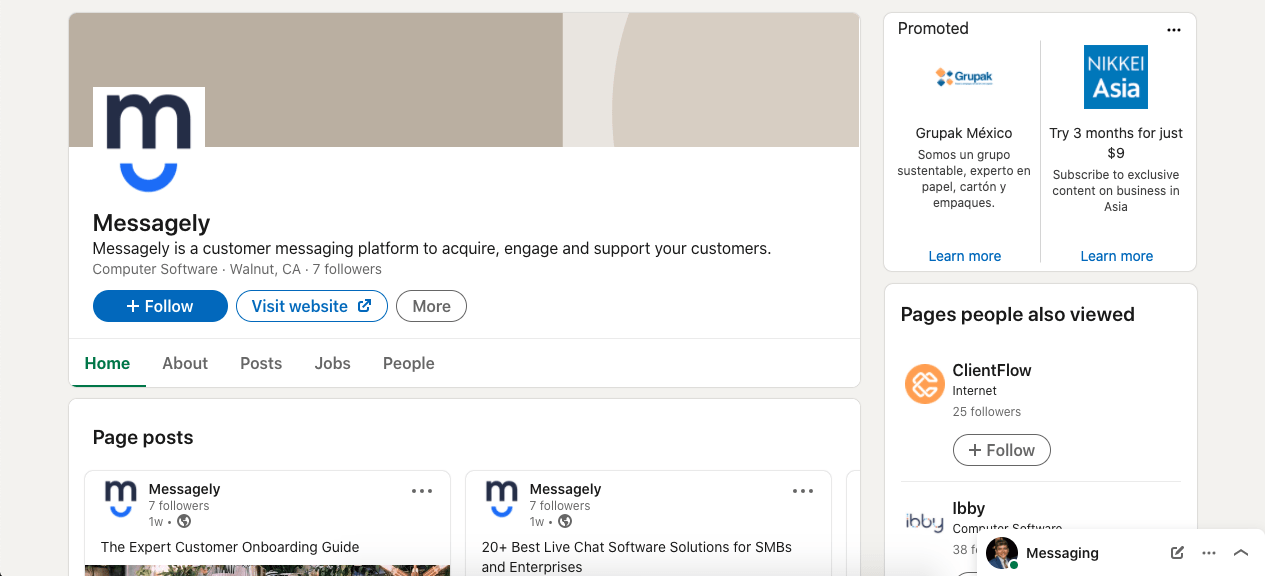1265x576 pixels.
Task: Click the Nikkei Asia logo
Action: 1116,77
